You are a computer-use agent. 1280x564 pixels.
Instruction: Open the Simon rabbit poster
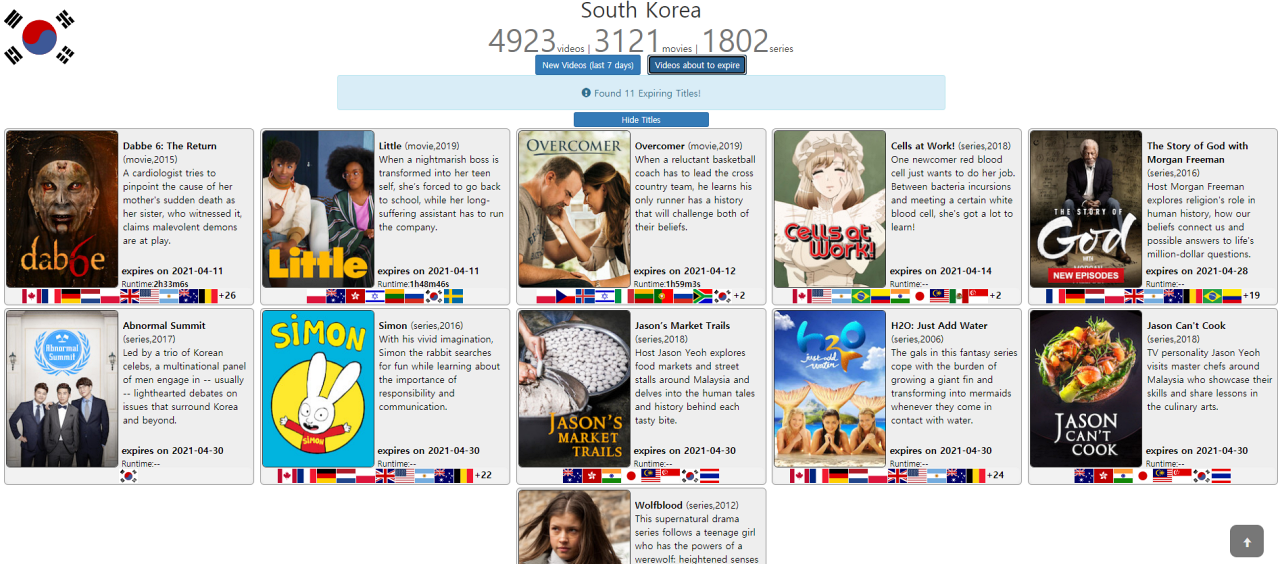(x=318, y=389)
